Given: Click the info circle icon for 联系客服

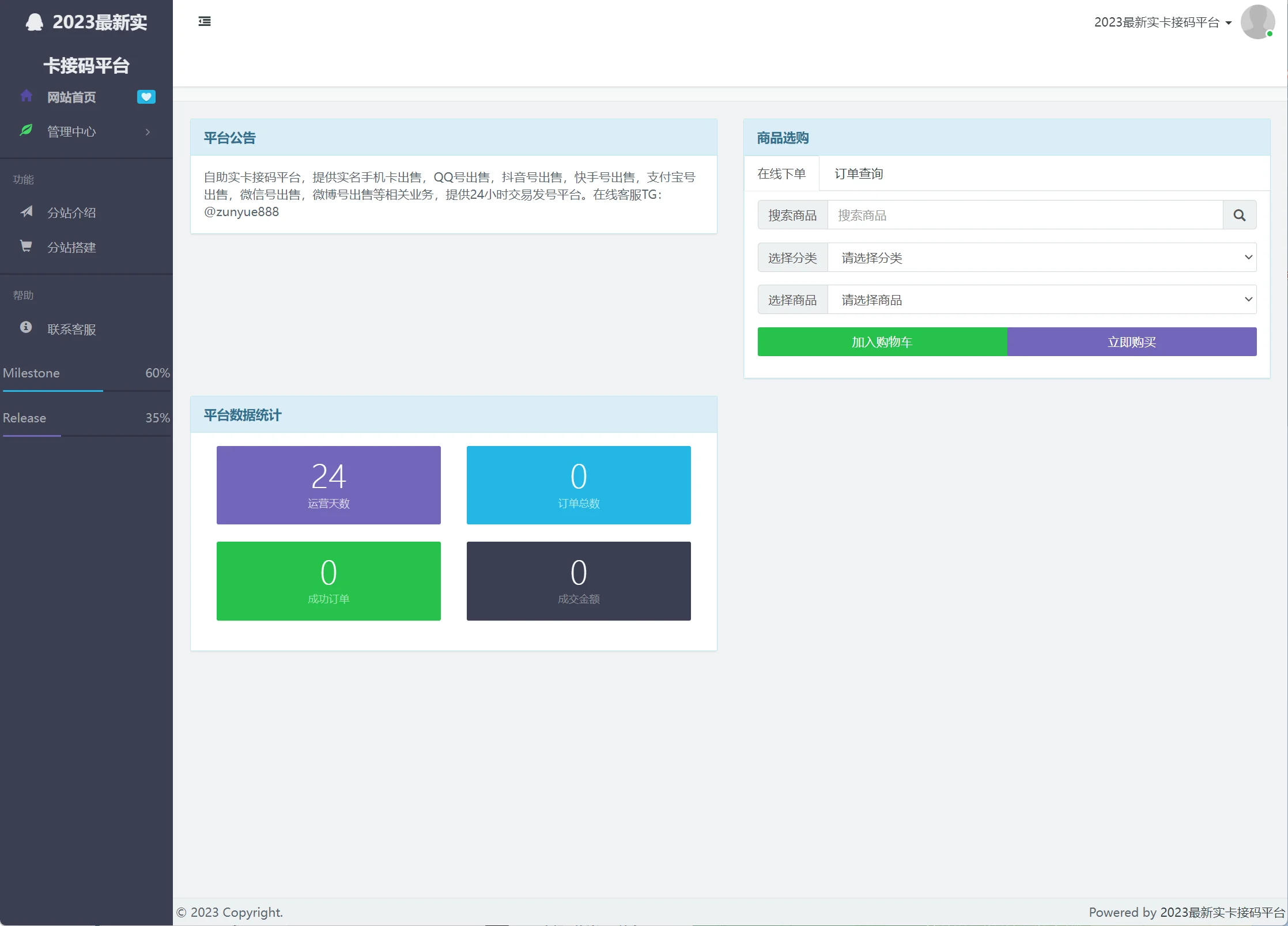Looking at the screenshot, I should (x=26, y=327).
